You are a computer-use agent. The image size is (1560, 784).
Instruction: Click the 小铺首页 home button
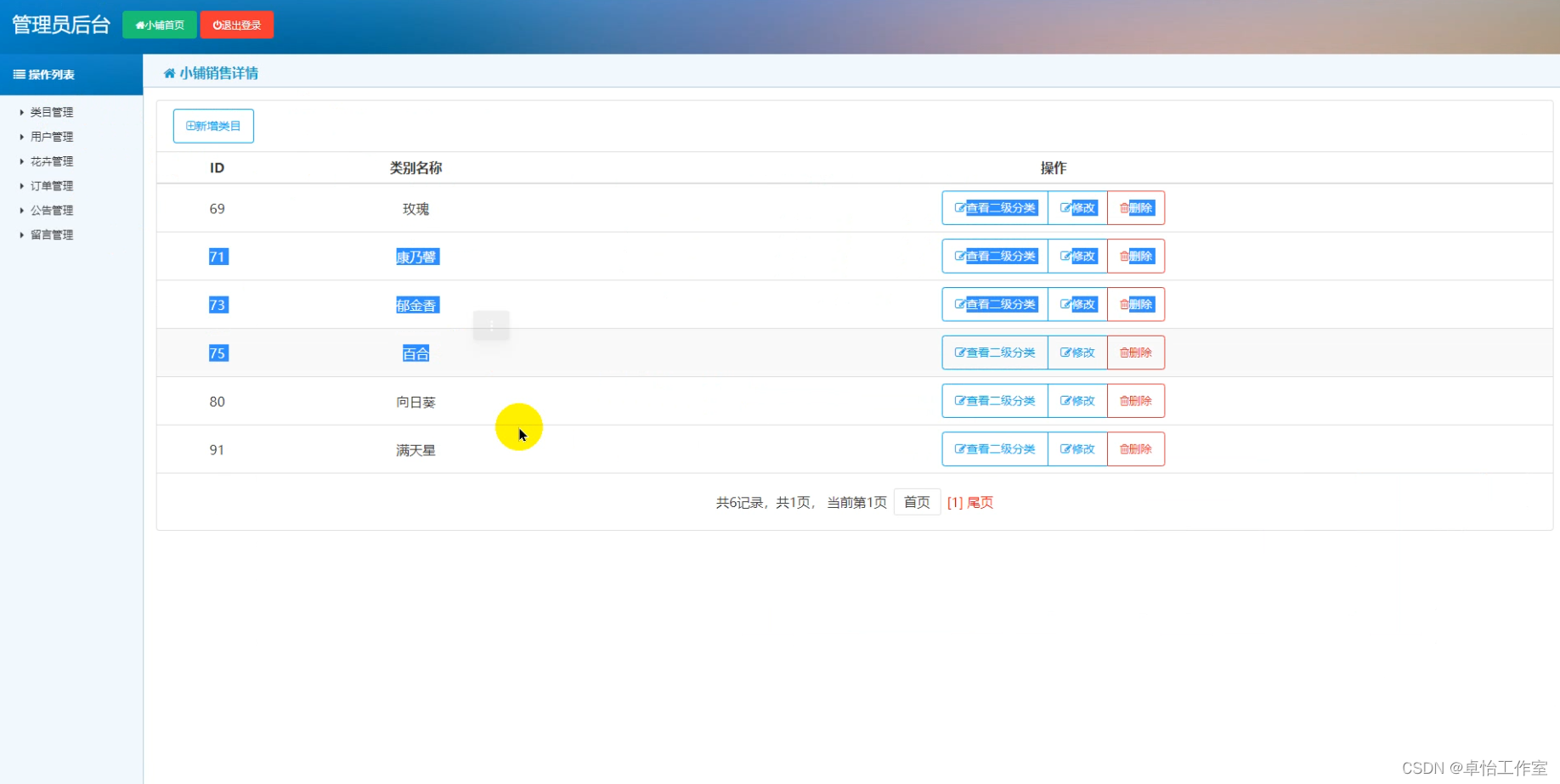click(x=160, y=25)
